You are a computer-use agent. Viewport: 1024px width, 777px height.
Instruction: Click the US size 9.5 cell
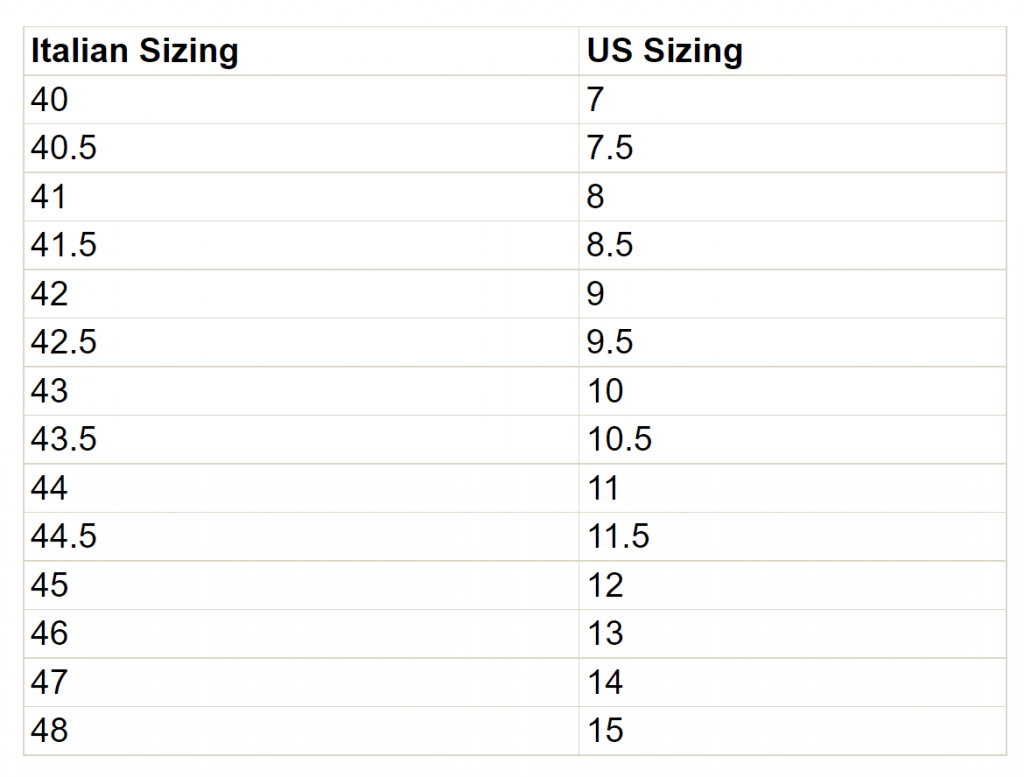(792, 342)
